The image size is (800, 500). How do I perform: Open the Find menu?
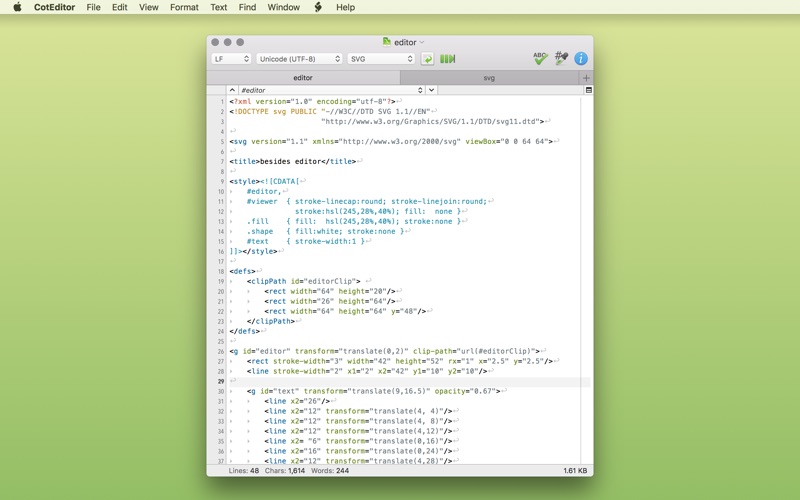click(247, 7)
